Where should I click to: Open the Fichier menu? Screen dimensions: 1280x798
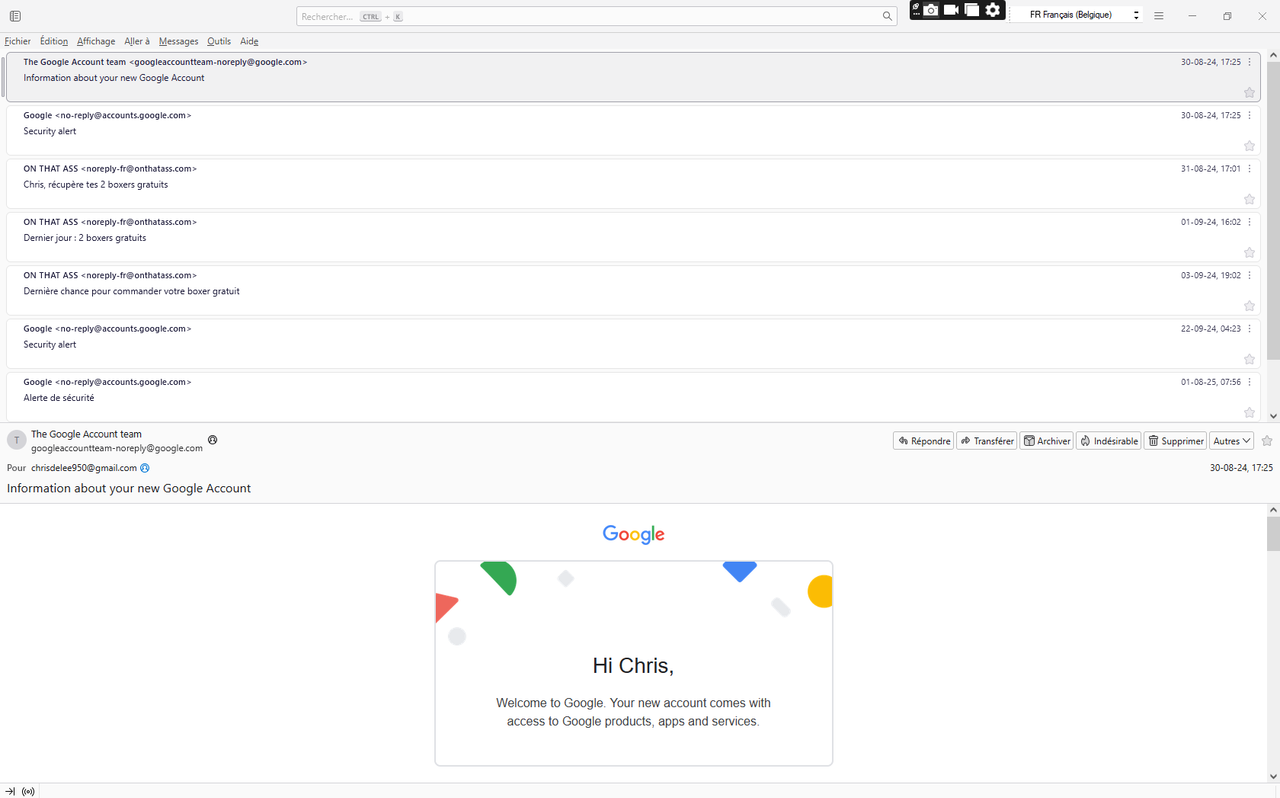pos(17,41)
